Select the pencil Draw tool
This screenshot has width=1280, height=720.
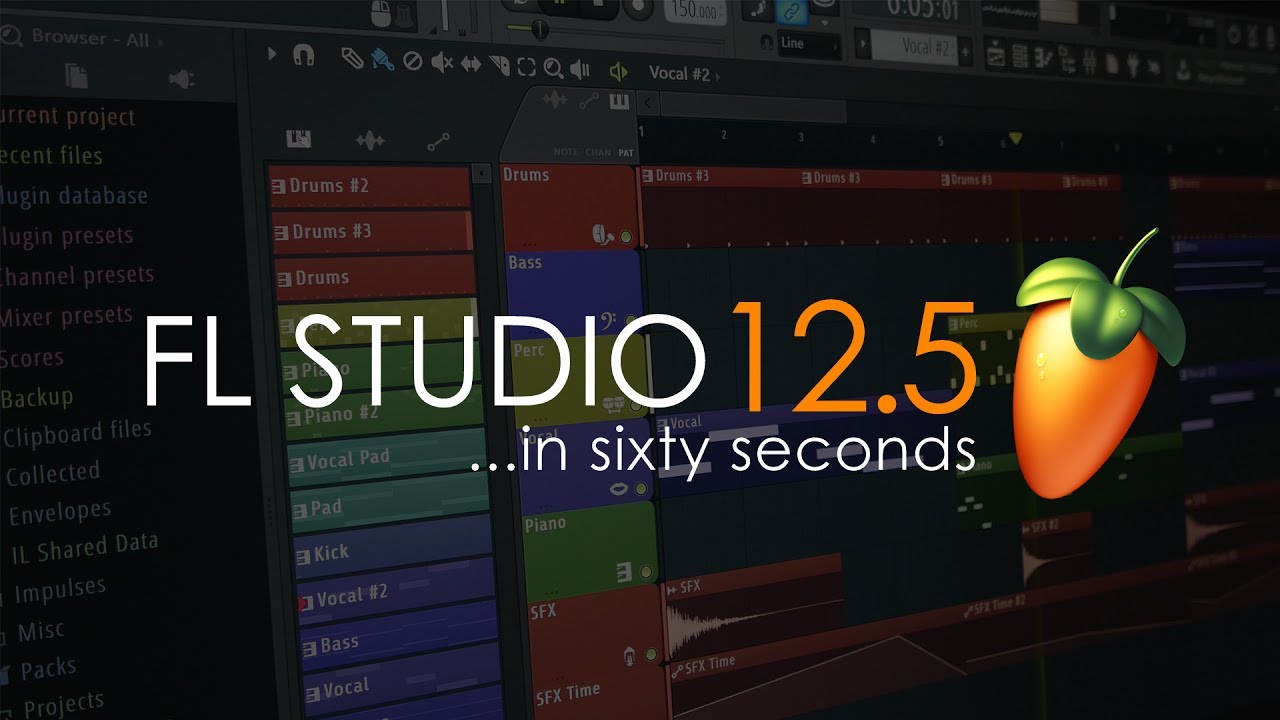(x=351, y=58)
